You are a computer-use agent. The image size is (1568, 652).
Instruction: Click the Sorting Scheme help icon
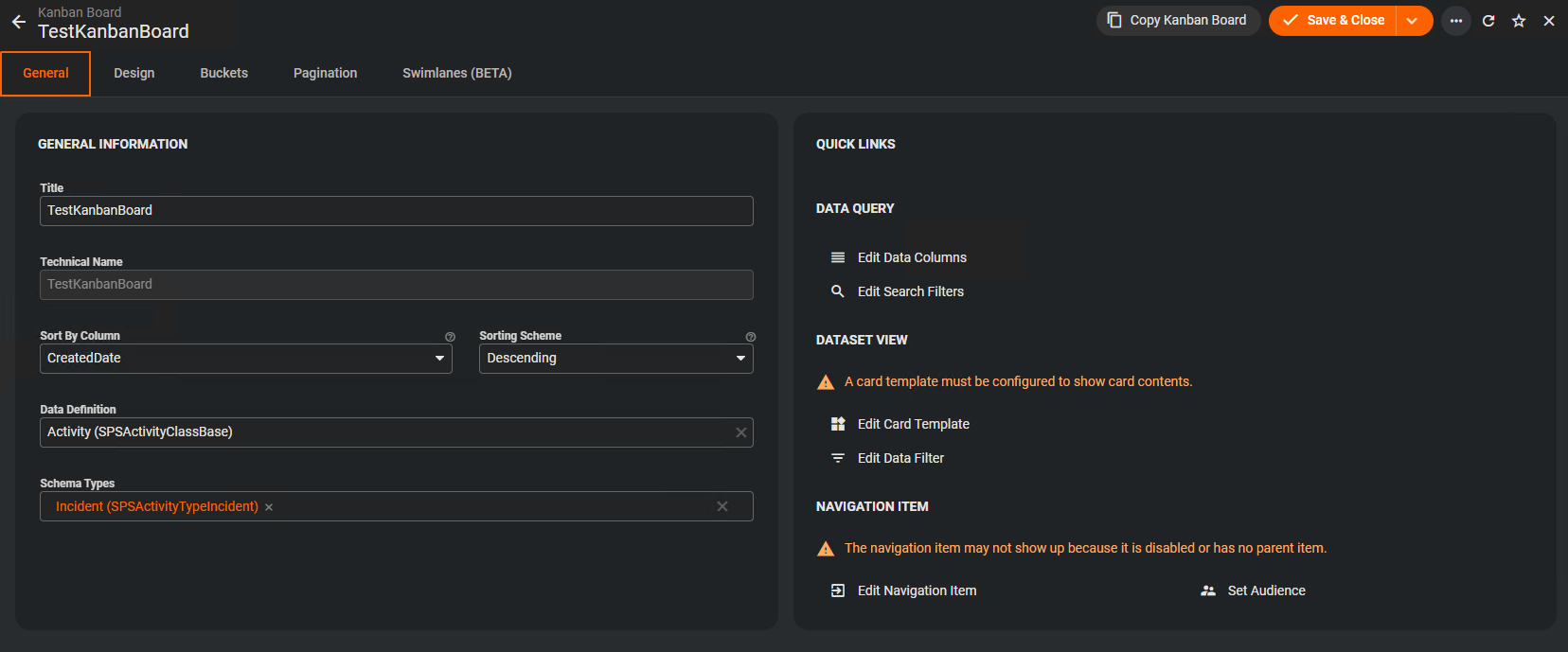coord(750,337)
